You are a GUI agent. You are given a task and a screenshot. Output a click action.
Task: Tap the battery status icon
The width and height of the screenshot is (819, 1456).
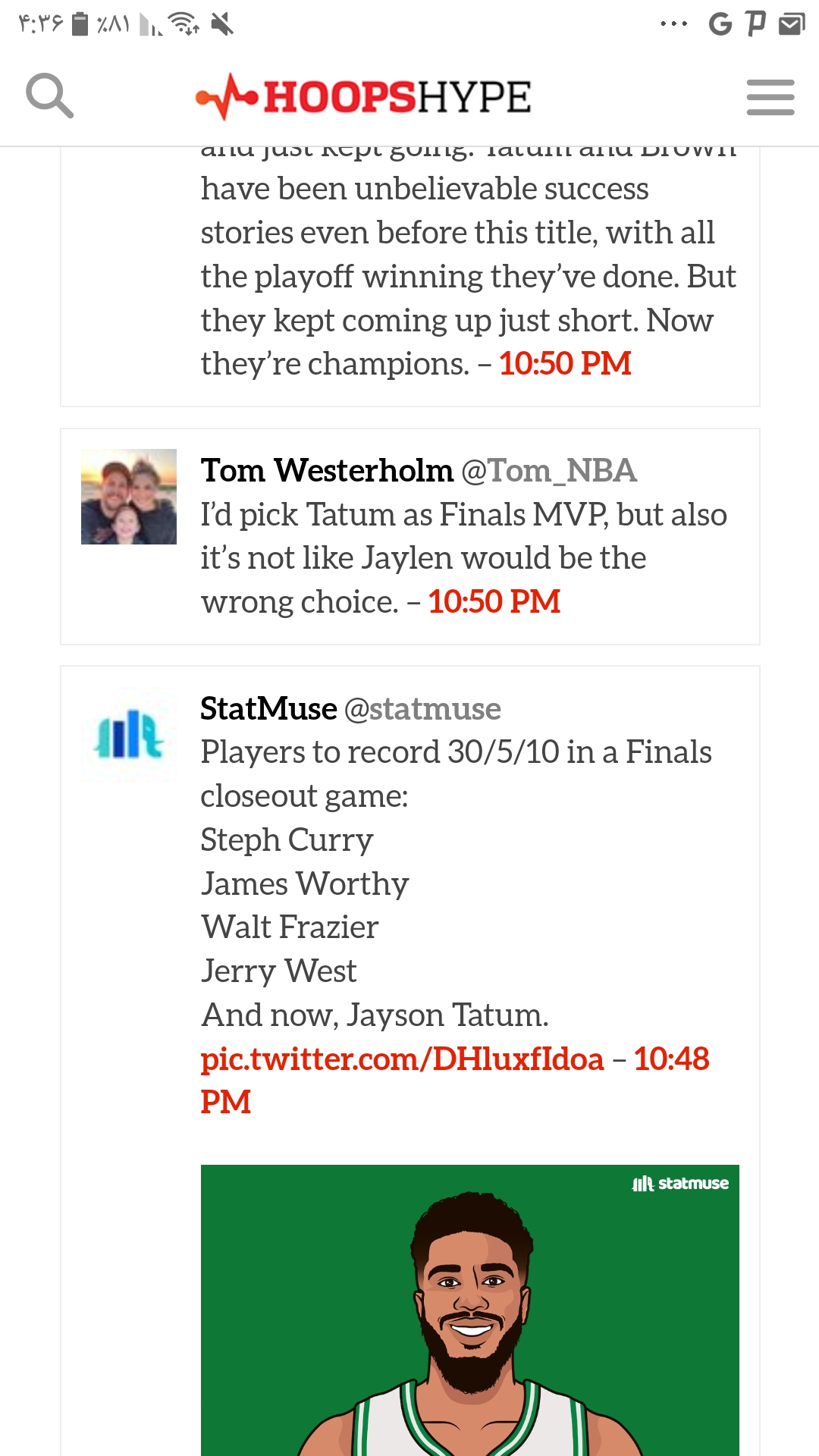click(x=80, y=24)
